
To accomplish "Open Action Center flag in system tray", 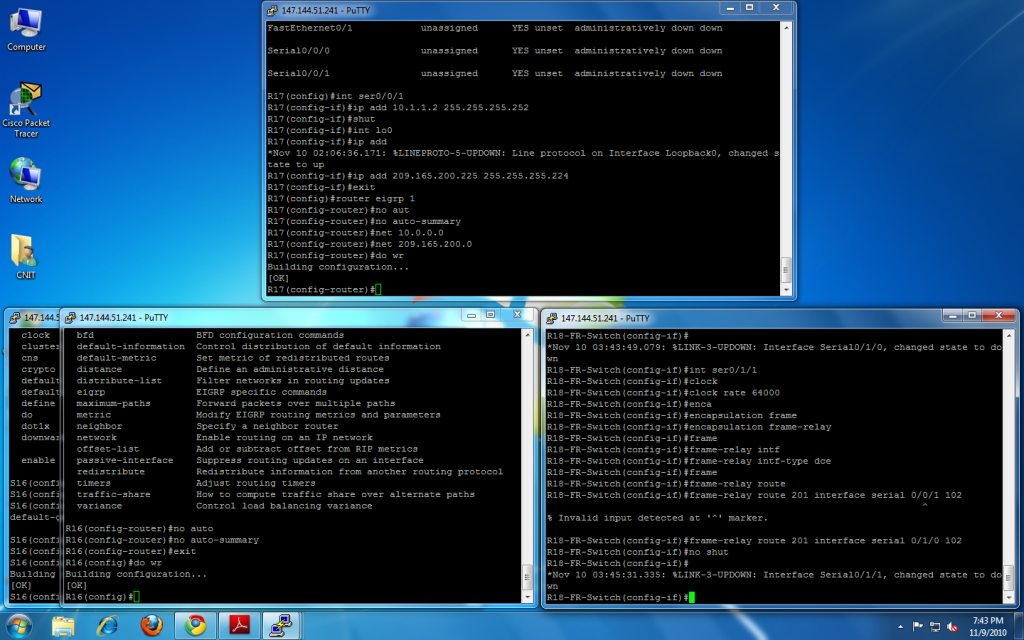I will tap(917, 626).
